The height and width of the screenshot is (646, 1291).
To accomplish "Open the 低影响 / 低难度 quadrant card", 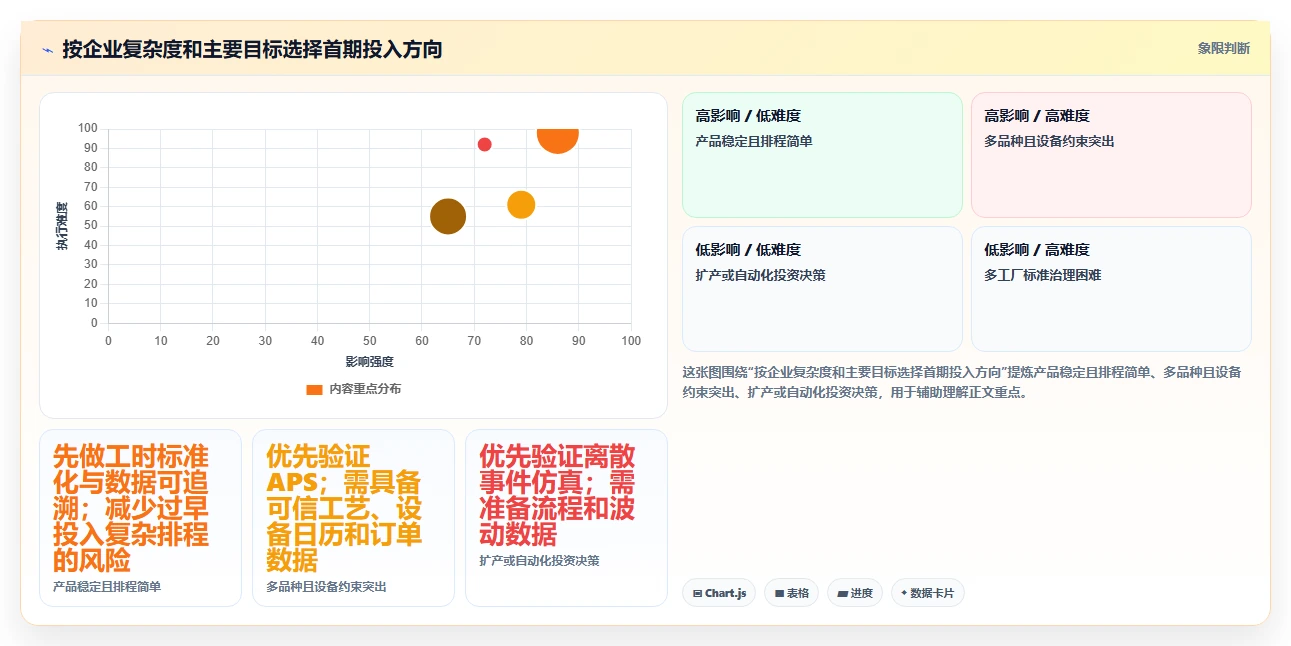I will (x=822, y=289).
